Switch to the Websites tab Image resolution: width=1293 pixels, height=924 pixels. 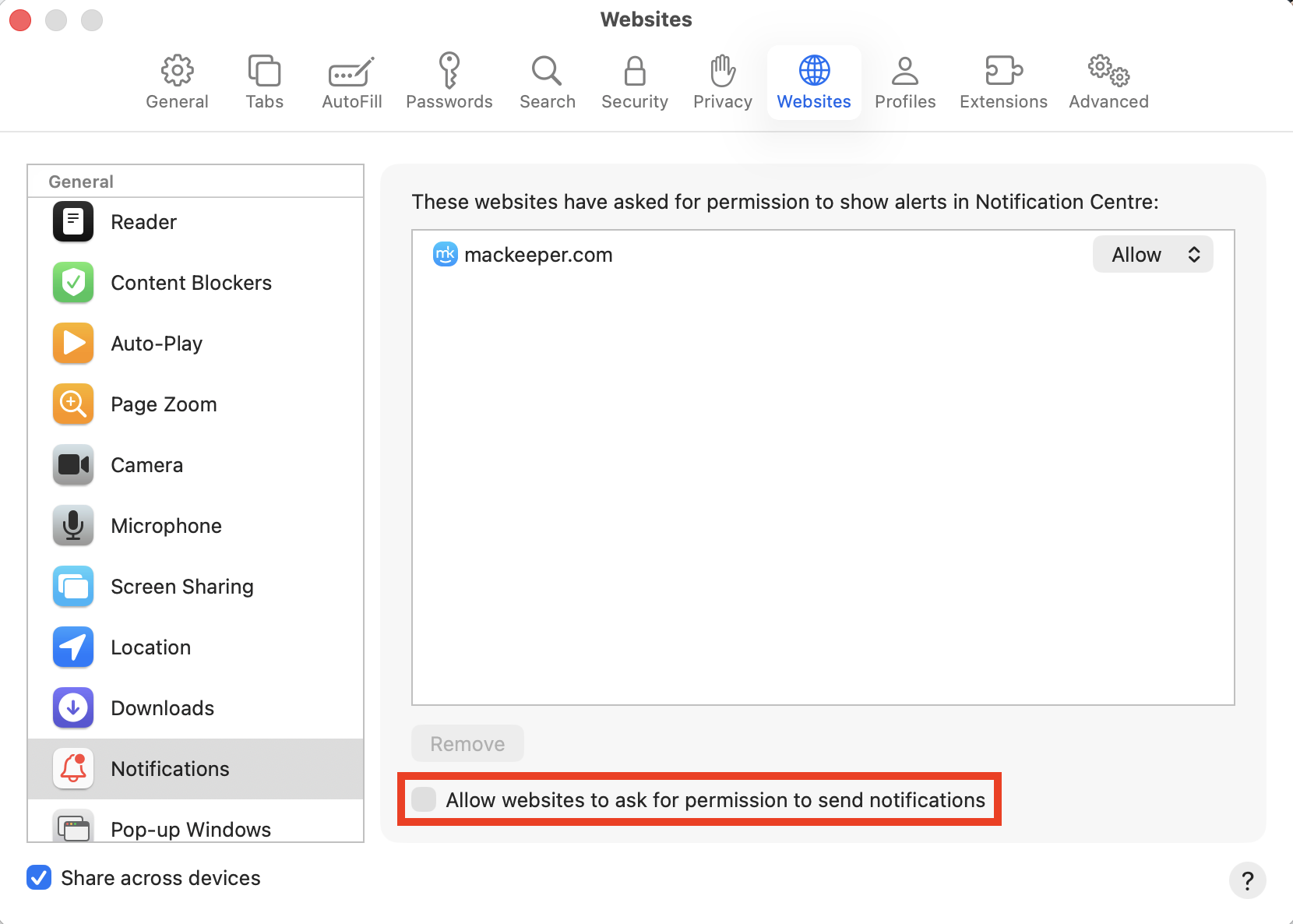point(813,80)
